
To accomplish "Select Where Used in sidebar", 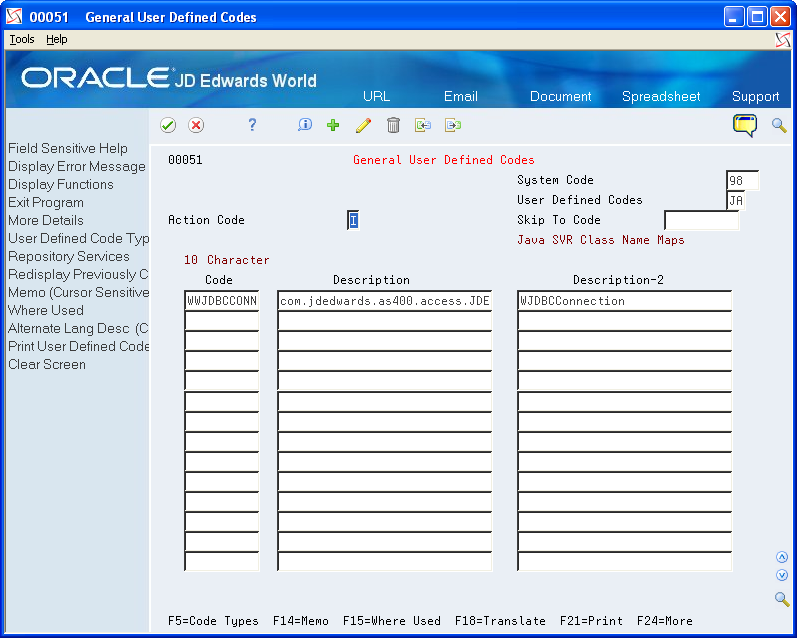I will [x=46, y=311].
